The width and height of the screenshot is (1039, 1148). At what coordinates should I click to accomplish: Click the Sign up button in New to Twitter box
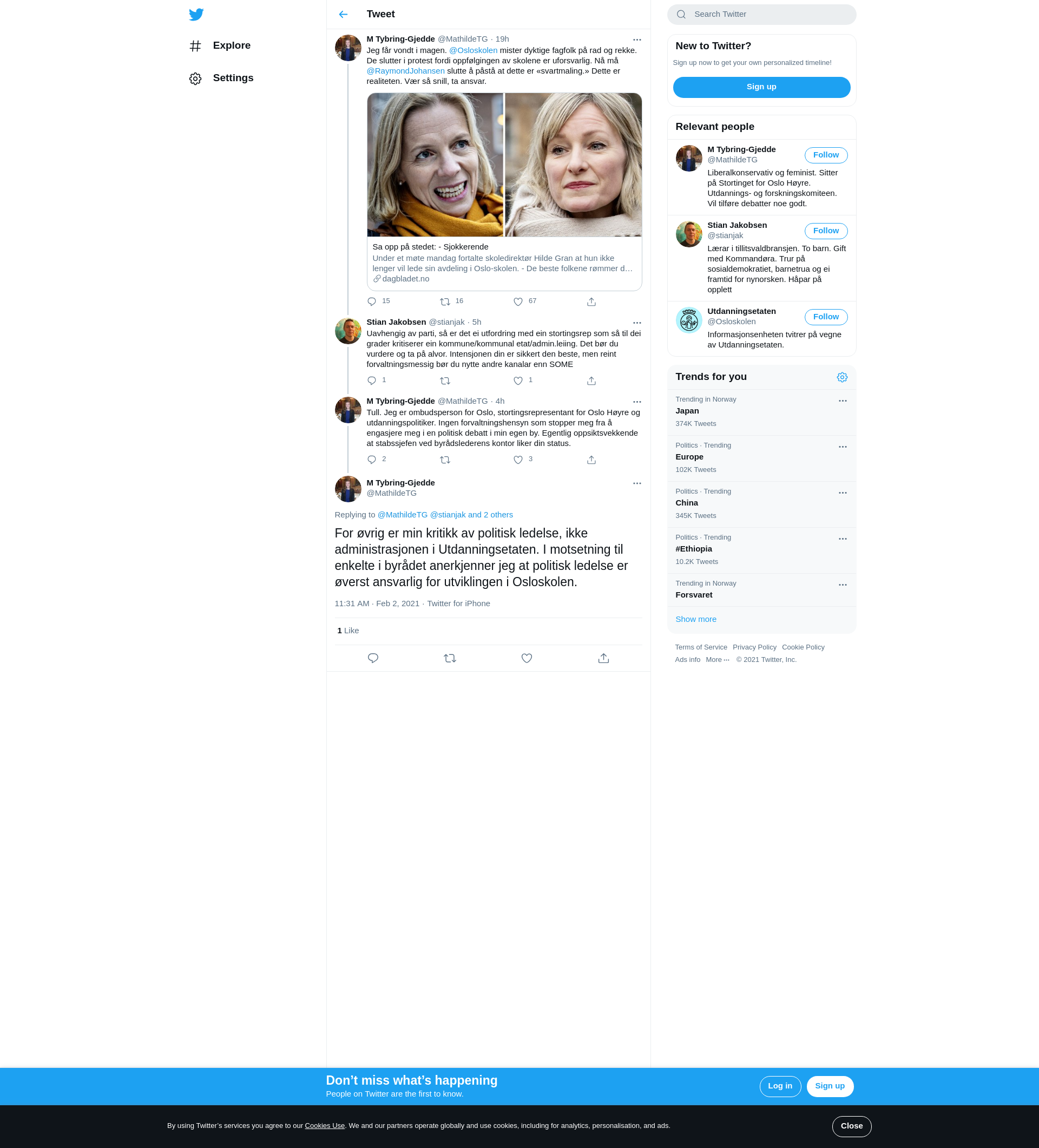click(x=761, y=87)
